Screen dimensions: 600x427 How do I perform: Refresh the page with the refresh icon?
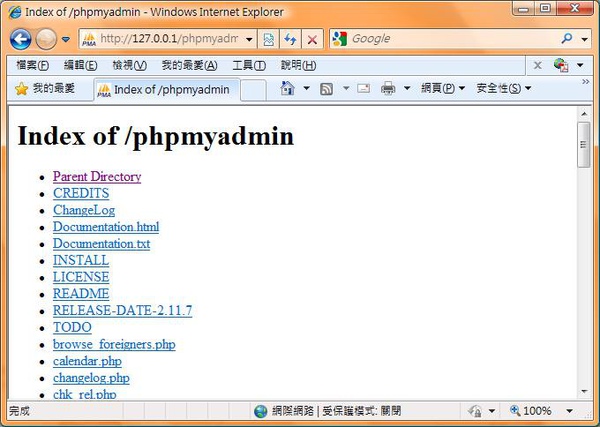[290, 39]
